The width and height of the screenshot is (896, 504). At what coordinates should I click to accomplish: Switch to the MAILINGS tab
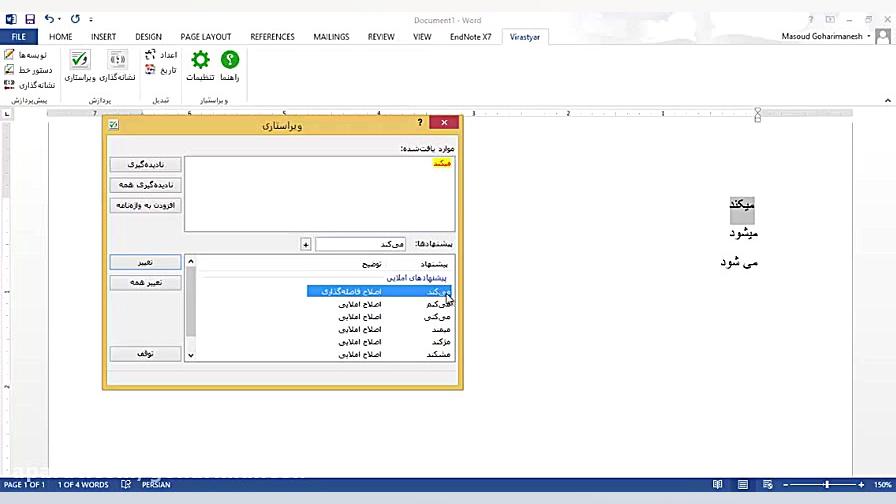[x=331, y=37]
